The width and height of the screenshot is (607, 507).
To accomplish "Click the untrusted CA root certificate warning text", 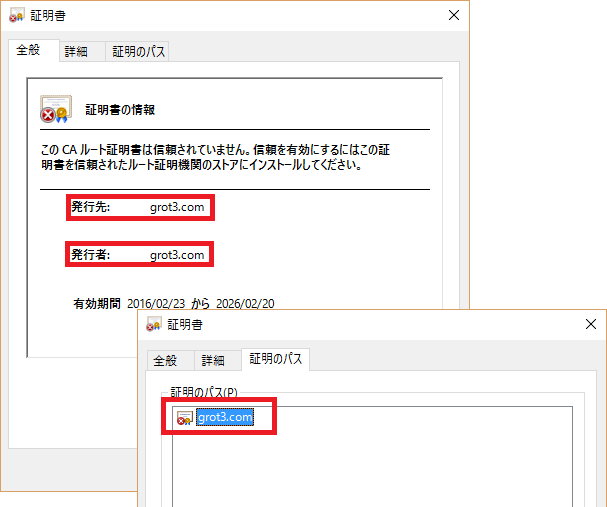I will click(x=210, y=157).
